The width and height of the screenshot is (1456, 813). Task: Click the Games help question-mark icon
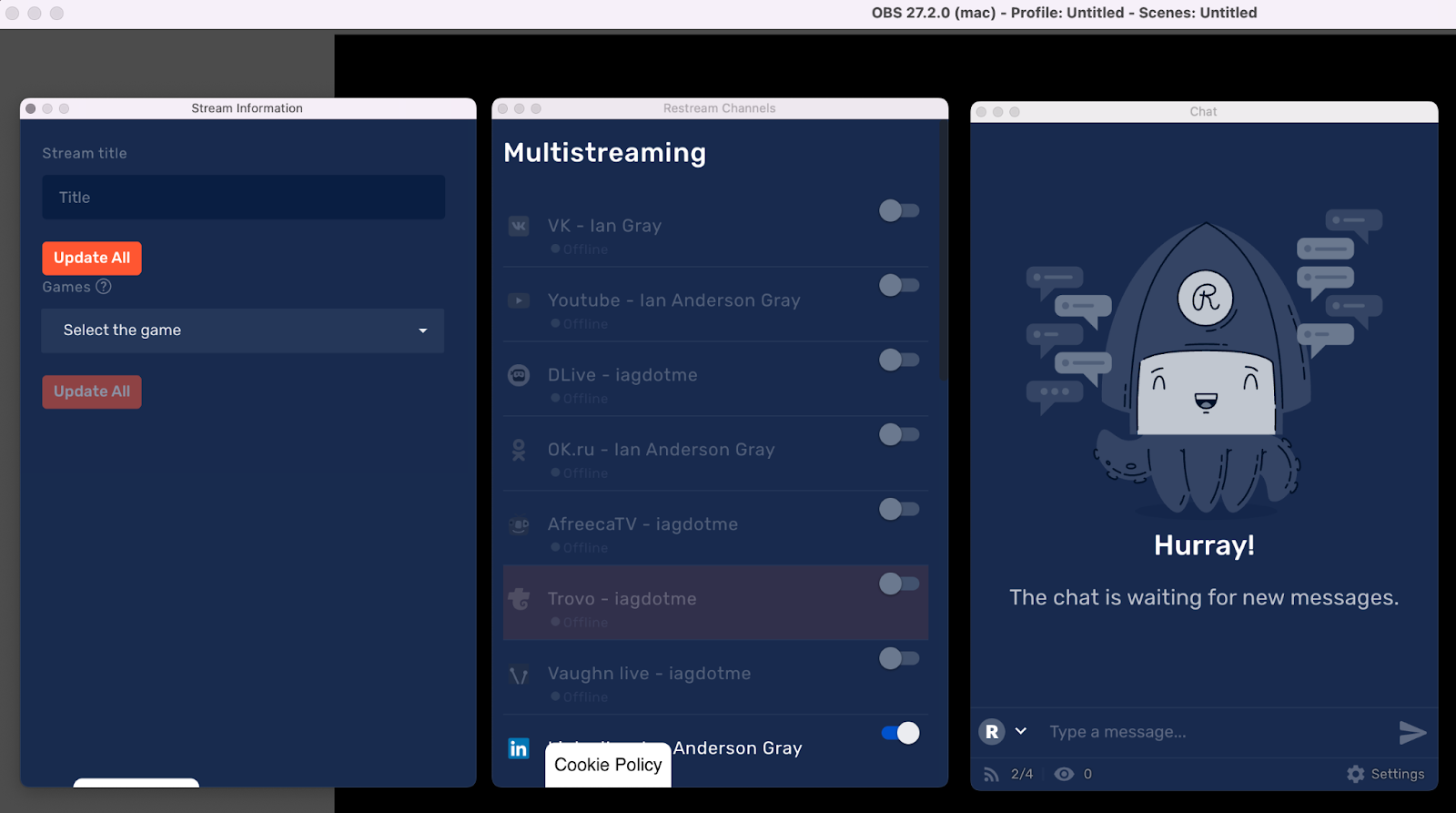[104, 287]
